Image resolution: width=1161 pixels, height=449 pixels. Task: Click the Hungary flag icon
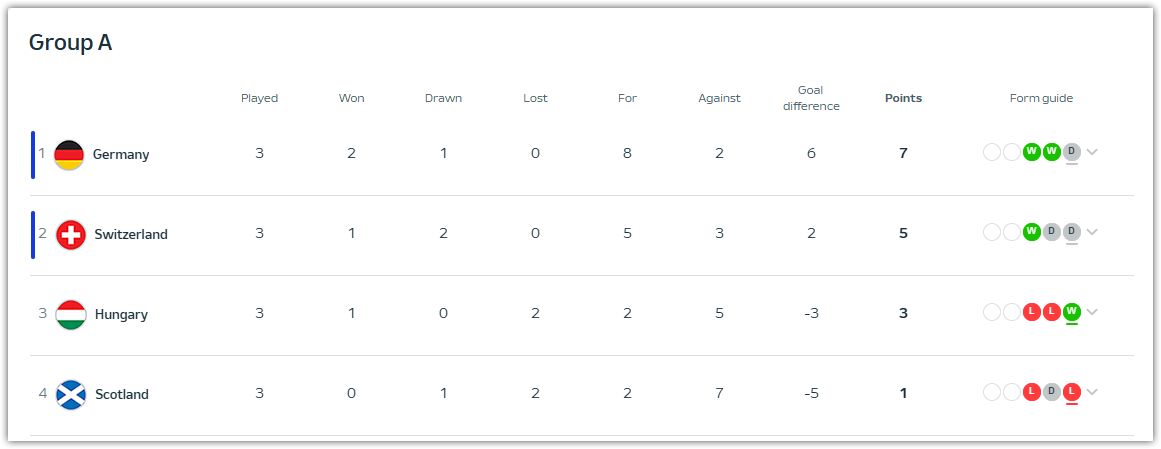(x=71, y=315)
